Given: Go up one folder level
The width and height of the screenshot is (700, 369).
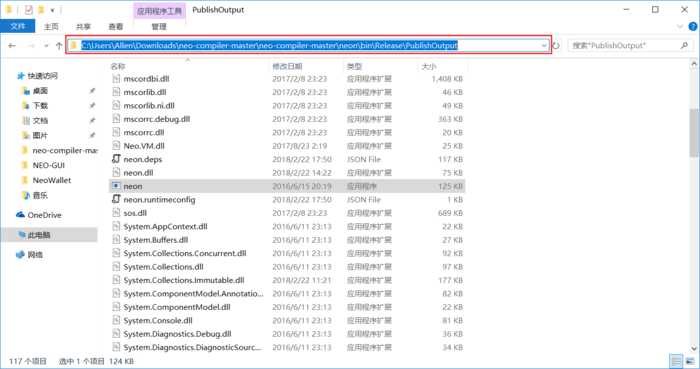Looking at the screenshot, I should click(x=59, y=46).
